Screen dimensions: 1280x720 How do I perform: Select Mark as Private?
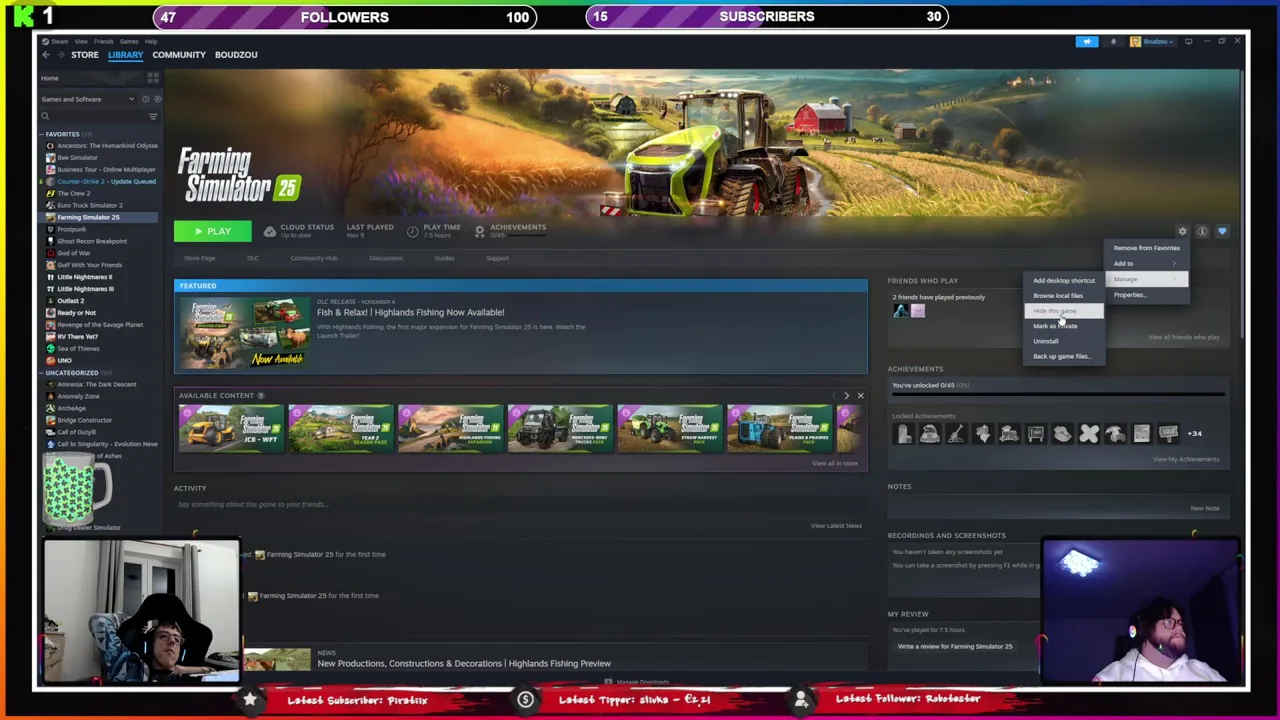tap(1064, 326)
